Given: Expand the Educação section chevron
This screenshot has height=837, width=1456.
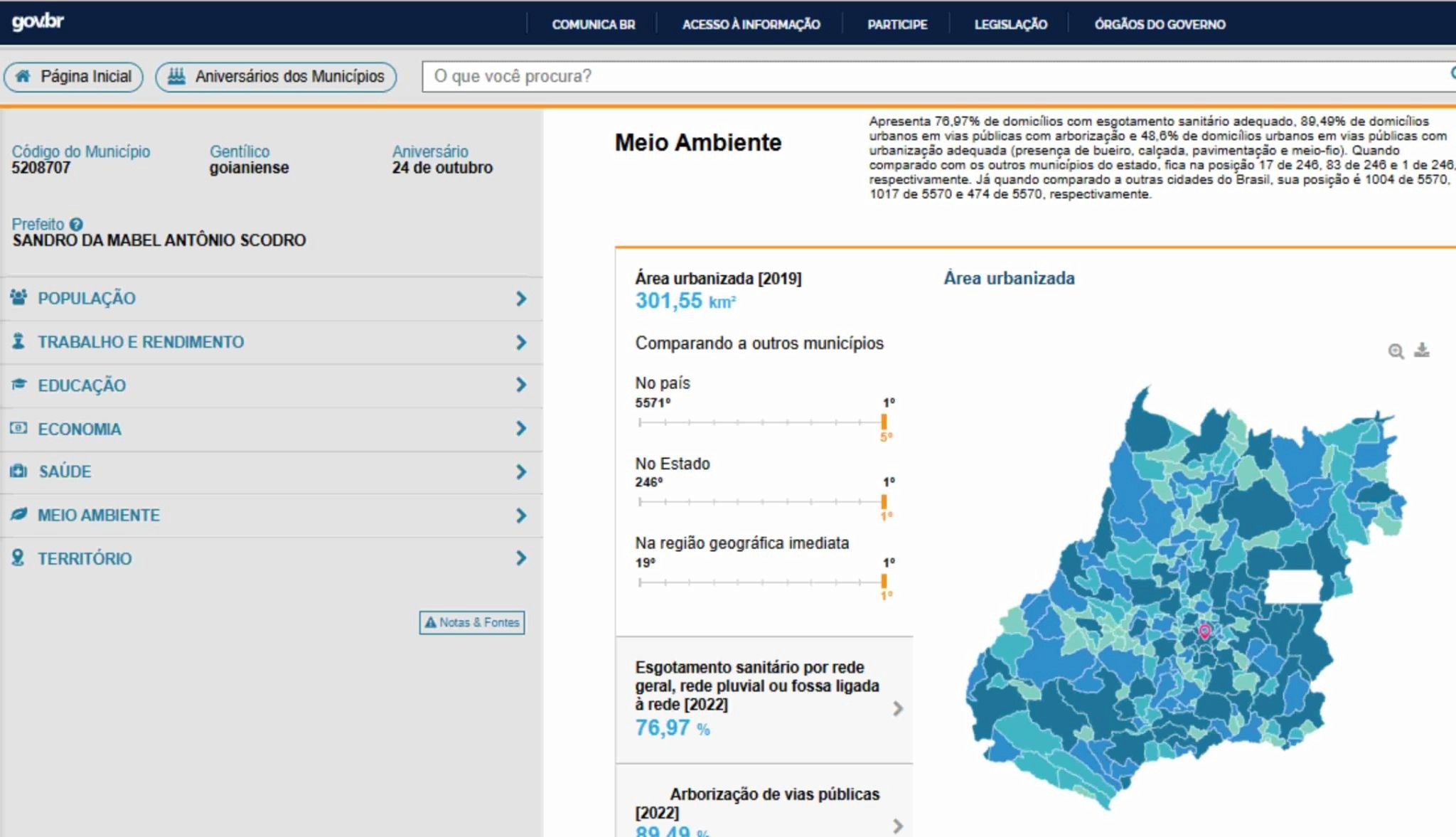Looking at the screenshot, I should 521,385.
